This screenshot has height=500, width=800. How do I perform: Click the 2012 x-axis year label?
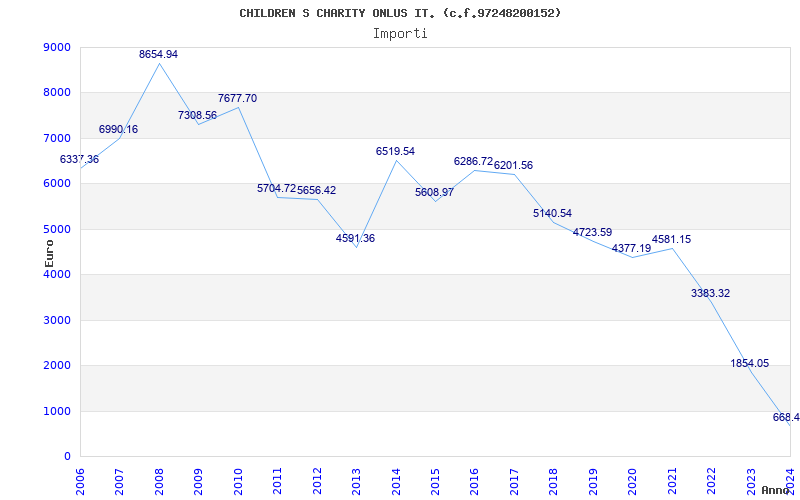tap(316, 483)
